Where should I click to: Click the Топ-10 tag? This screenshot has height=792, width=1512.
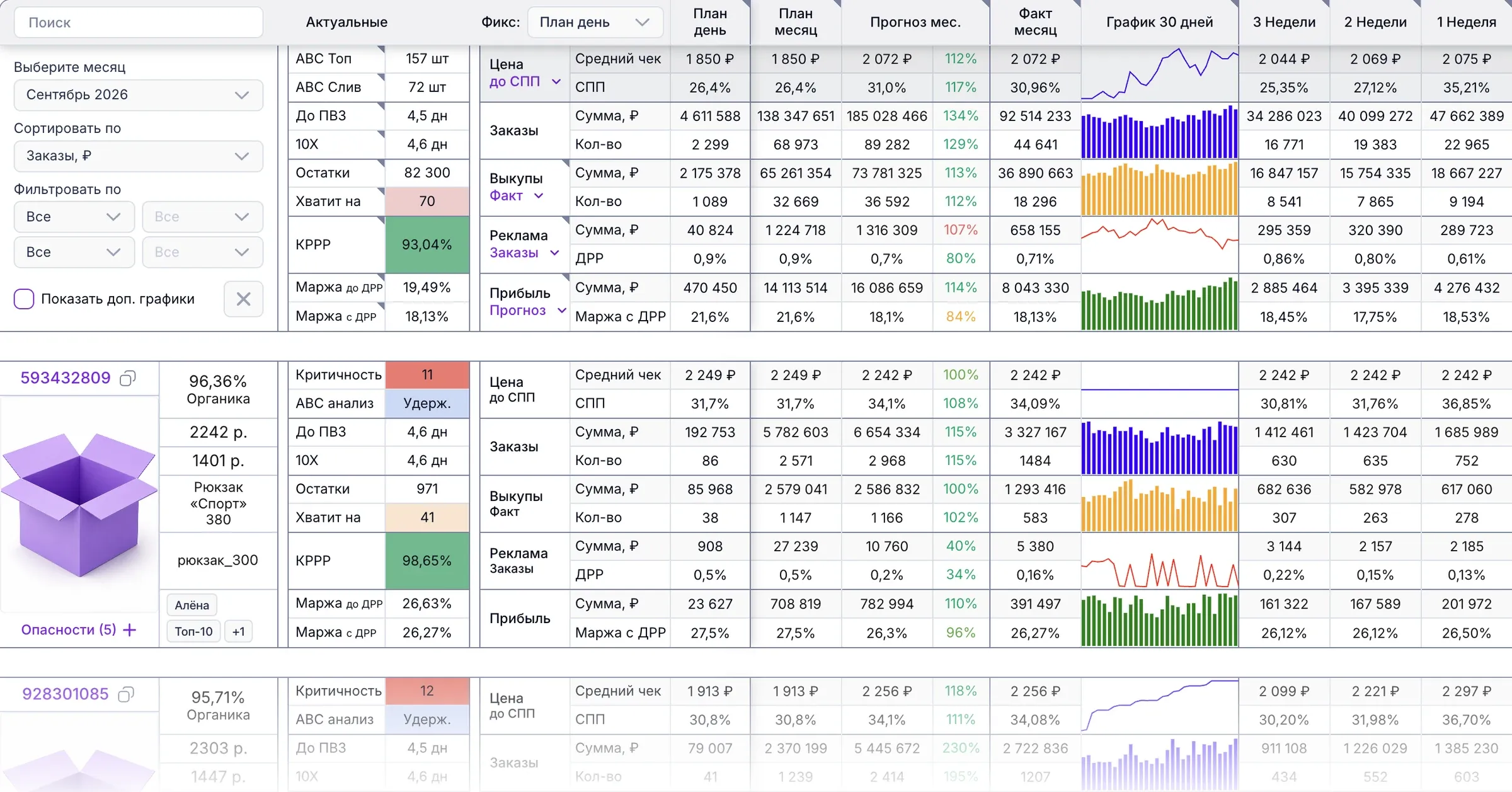[x=194, y=631]
